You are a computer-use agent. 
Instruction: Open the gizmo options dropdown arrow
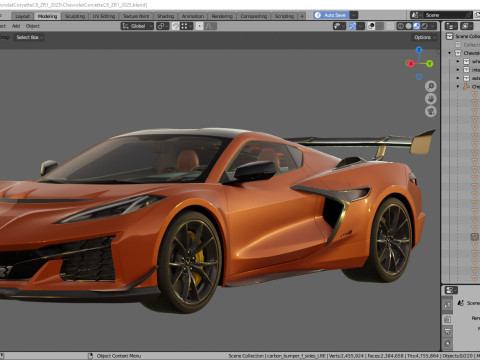coord(360,26)
